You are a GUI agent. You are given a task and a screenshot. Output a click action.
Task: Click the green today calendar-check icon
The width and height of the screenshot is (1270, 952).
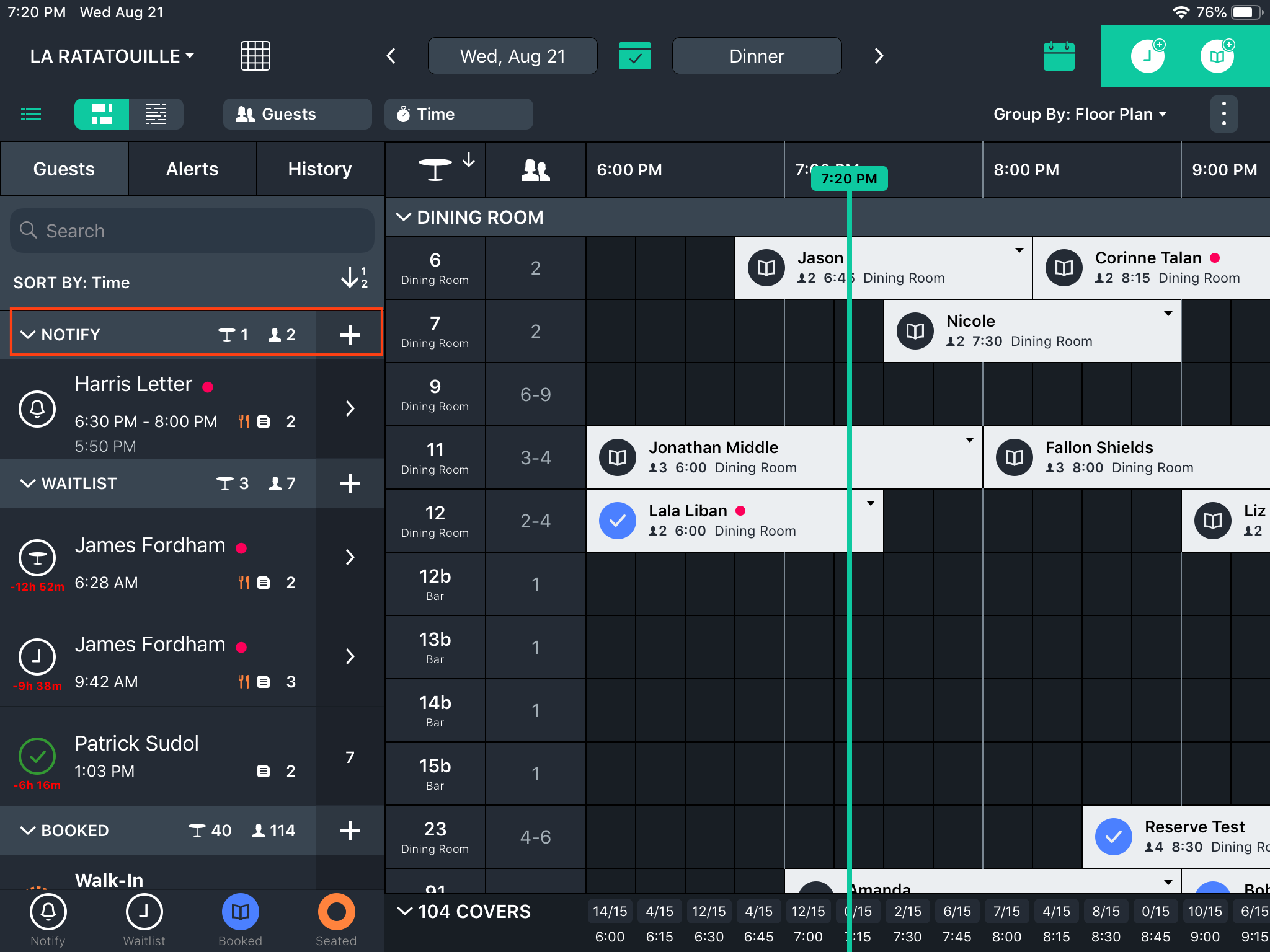[634, 56]
